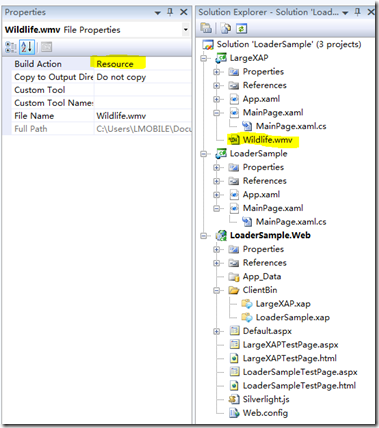
Task: Pin the Properties panel
Action: point(170,12)
